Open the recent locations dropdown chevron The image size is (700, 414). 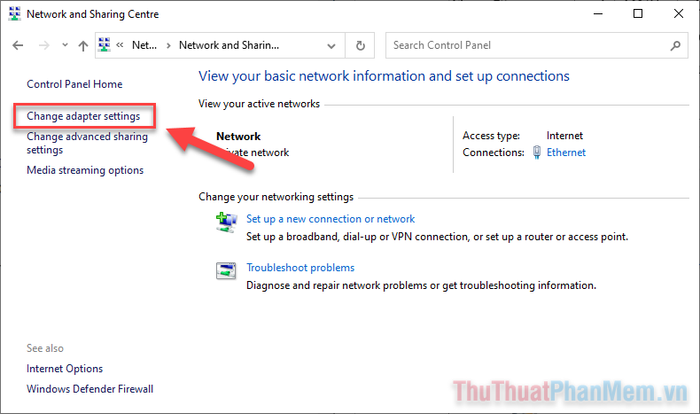click(x=65, y=45)
